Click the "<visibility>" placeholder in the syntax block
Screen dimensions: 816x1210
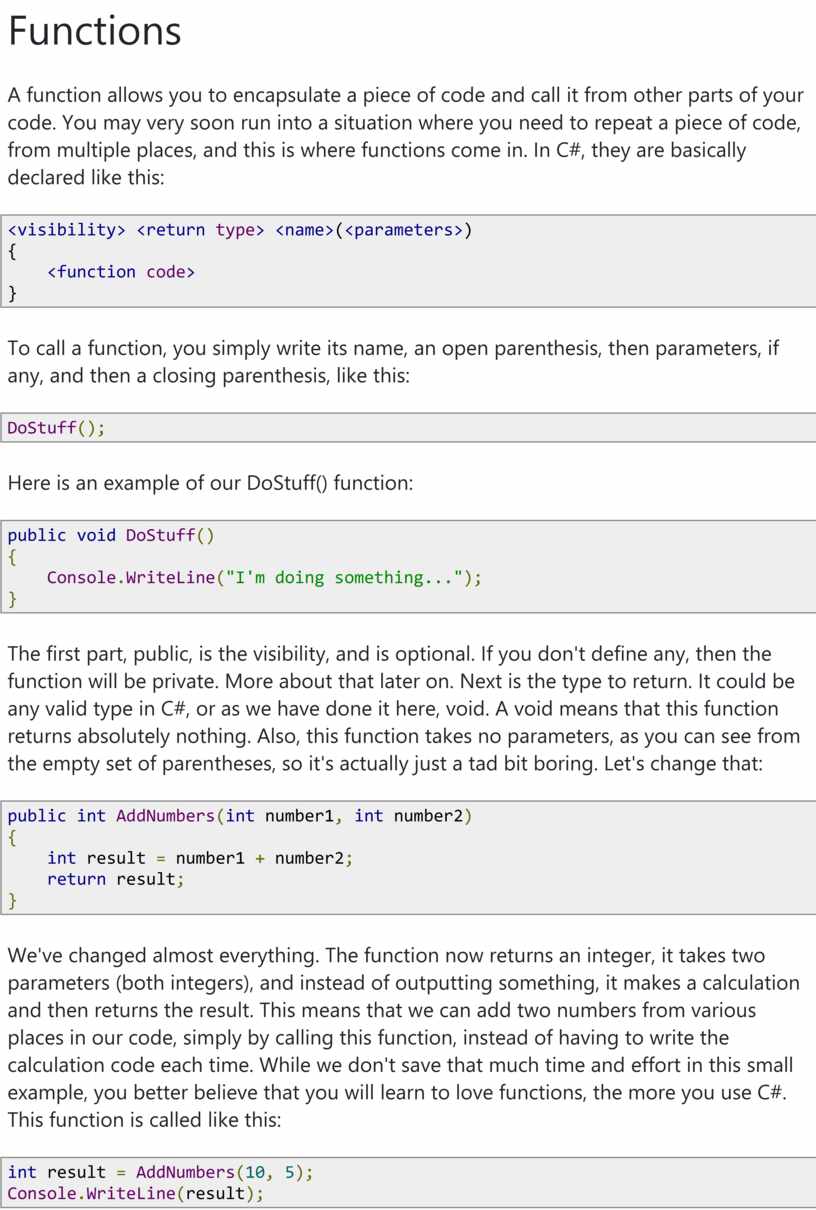(x=66, y=230)
